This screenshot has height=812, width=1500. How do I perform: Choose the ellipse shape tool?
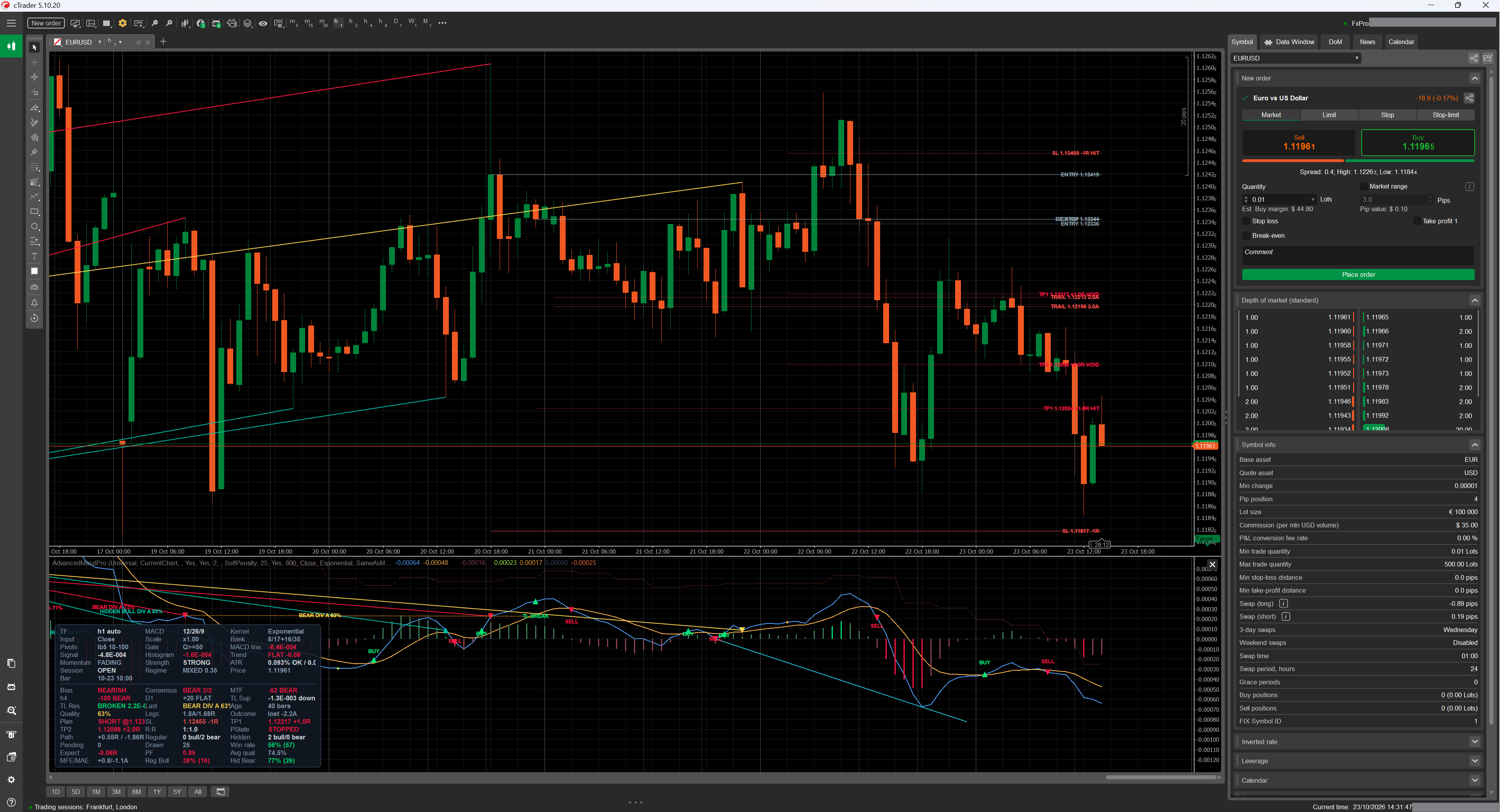pyautogui.click(x=34, y=226)
